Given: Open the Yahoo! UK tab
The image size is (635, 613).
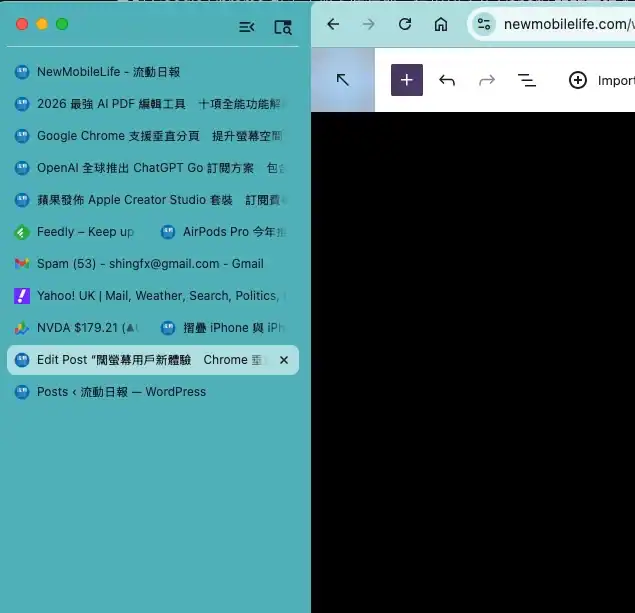Looking at the screenshot, I should click(x=153, y=296).
